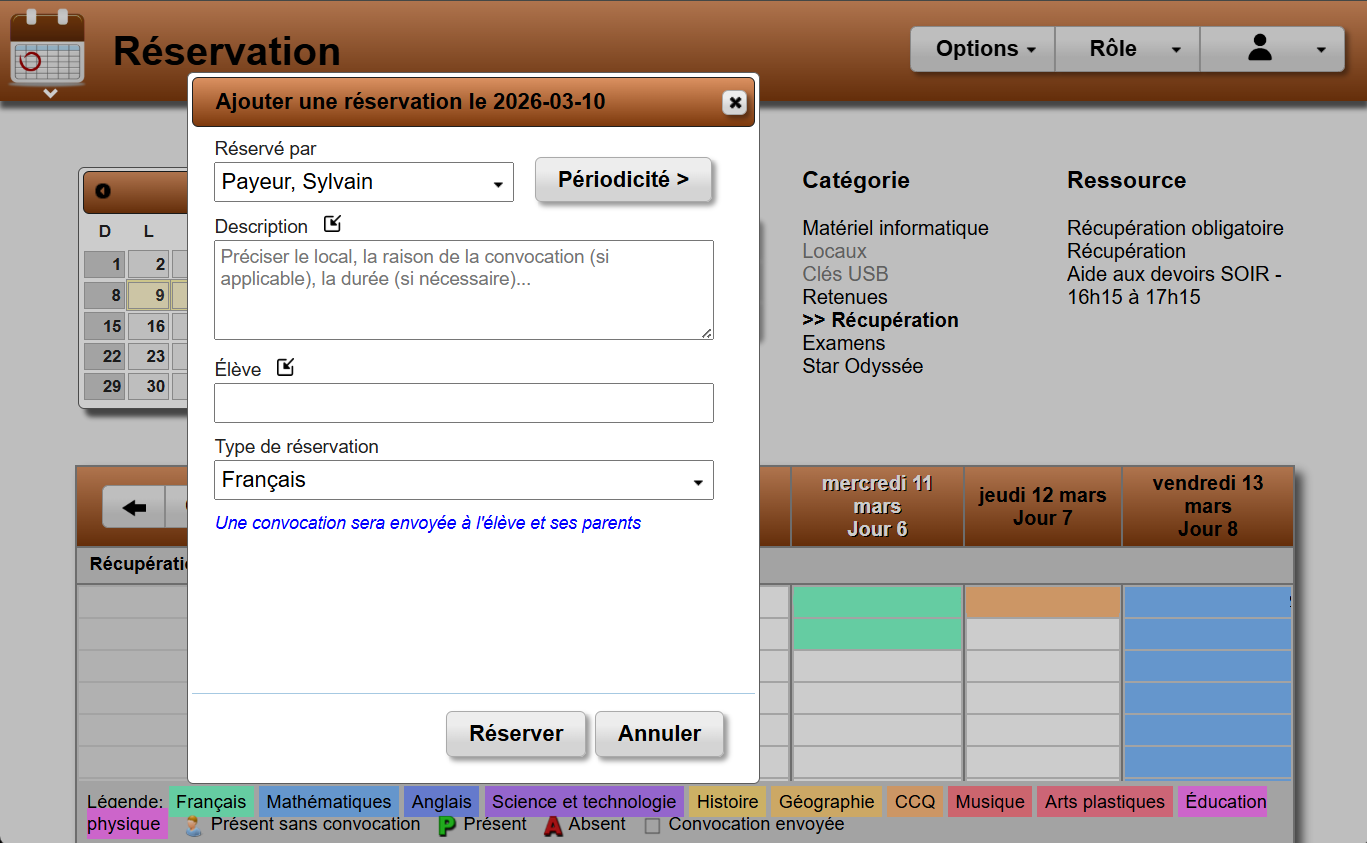Expand the Type de réservation dropdown
This screenshot has width=1367, height=843.
pyautogui.click(x=464, y=480)
